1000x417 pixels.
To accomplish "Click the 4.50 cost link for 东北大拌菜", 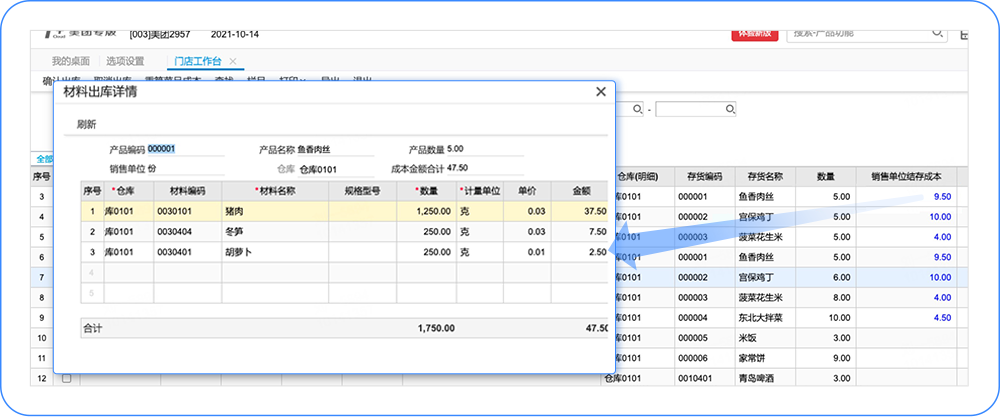I will [x=939, y=318].
